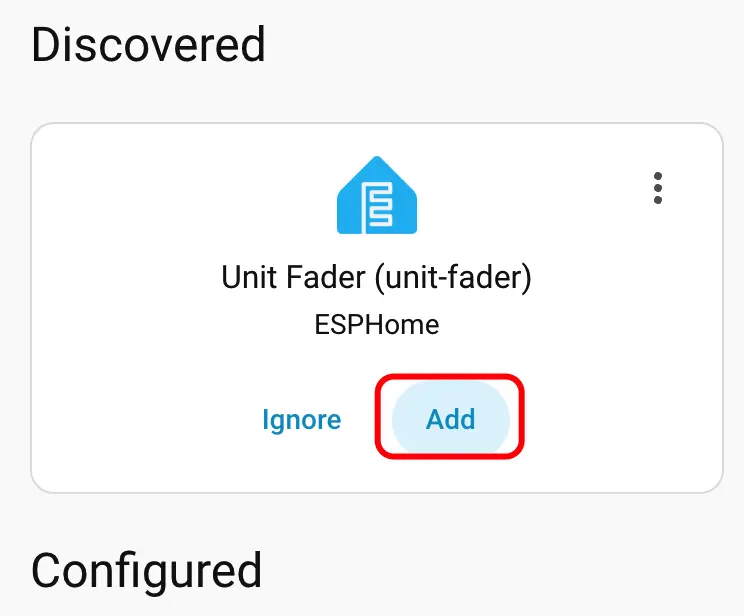Dismiss the discovery using Ignore
This screenshot has width=744, height=616.
(x=301, y=420)
